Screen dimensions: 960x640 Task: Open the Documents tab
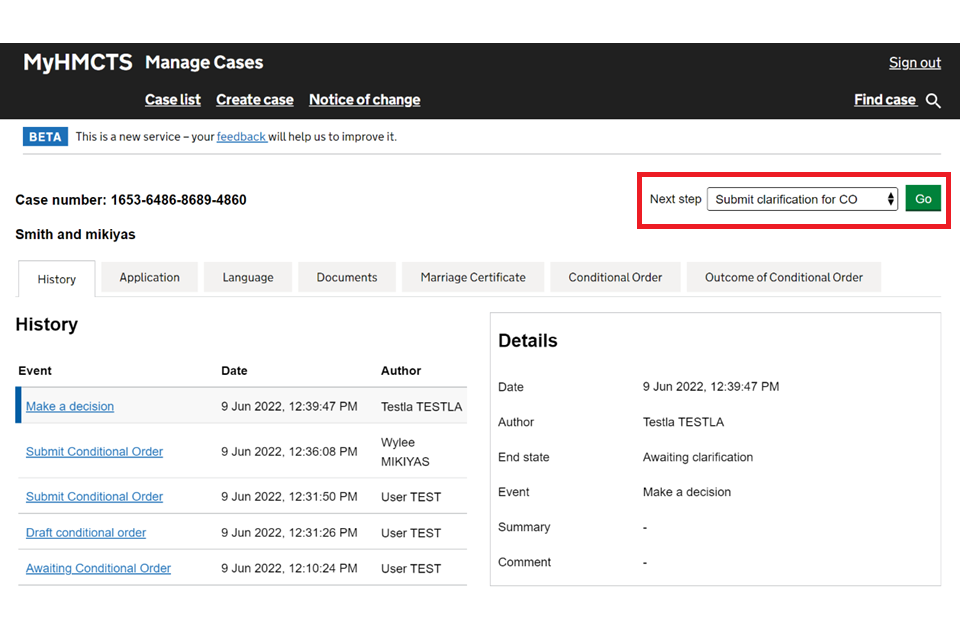pyautogui.click(x=347, y=278)
